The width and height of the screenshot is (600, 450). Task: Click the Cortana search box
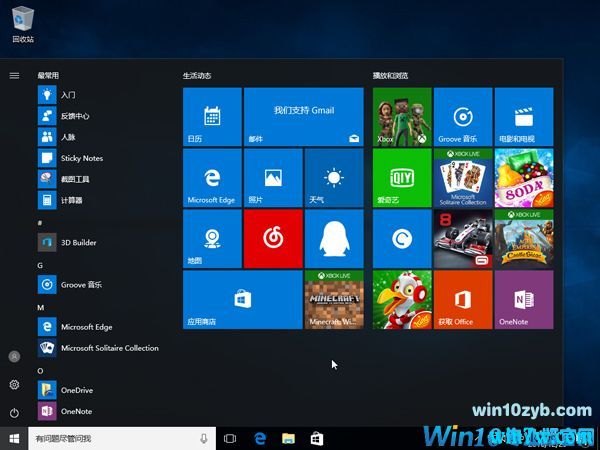(x=122, y=439)
